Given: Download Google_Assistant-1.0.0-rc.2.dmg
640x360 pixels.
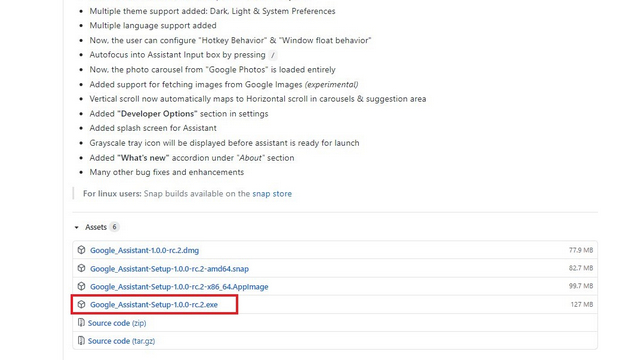Looking at the screenshot, I should point(144,250).
